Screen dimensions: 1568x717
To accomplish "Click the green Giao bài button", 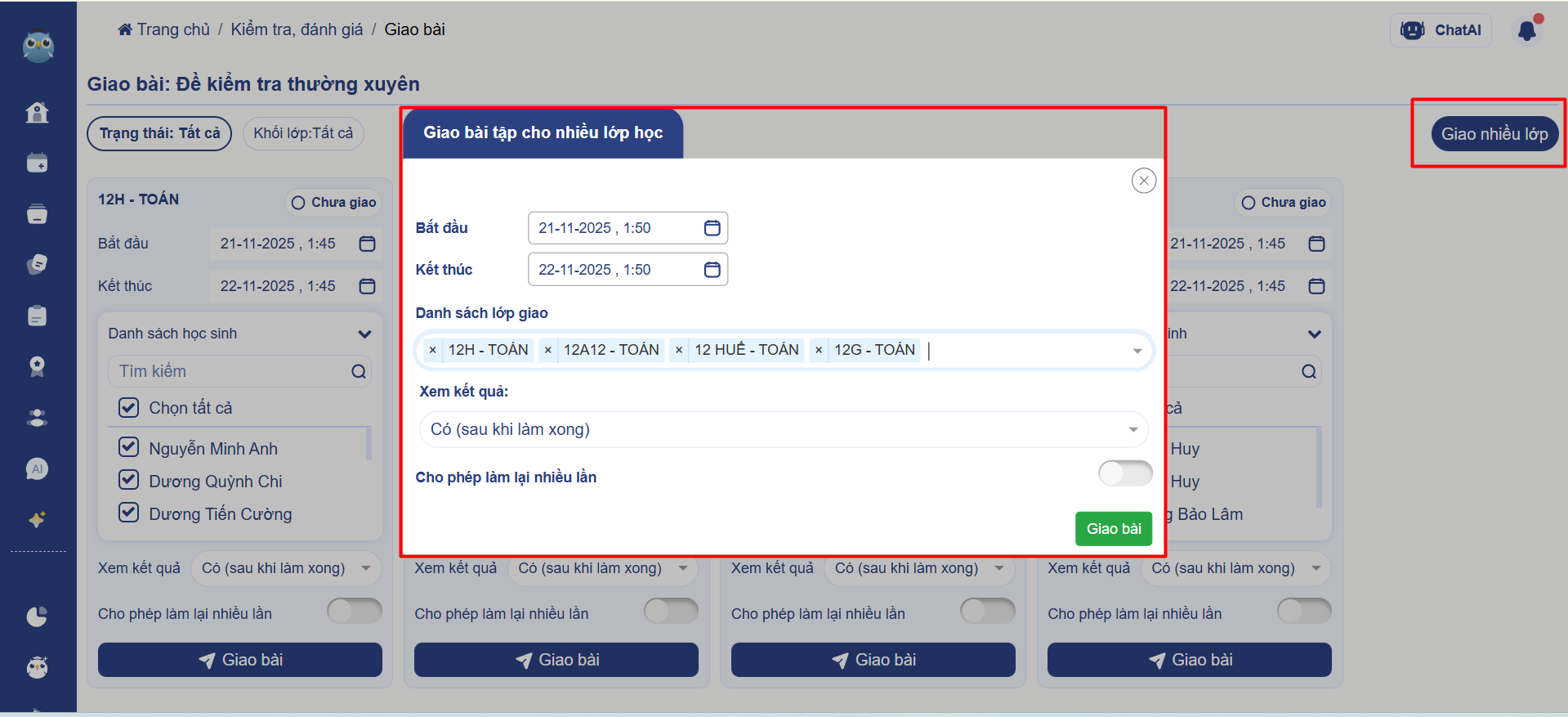I will coord(1113,529).
